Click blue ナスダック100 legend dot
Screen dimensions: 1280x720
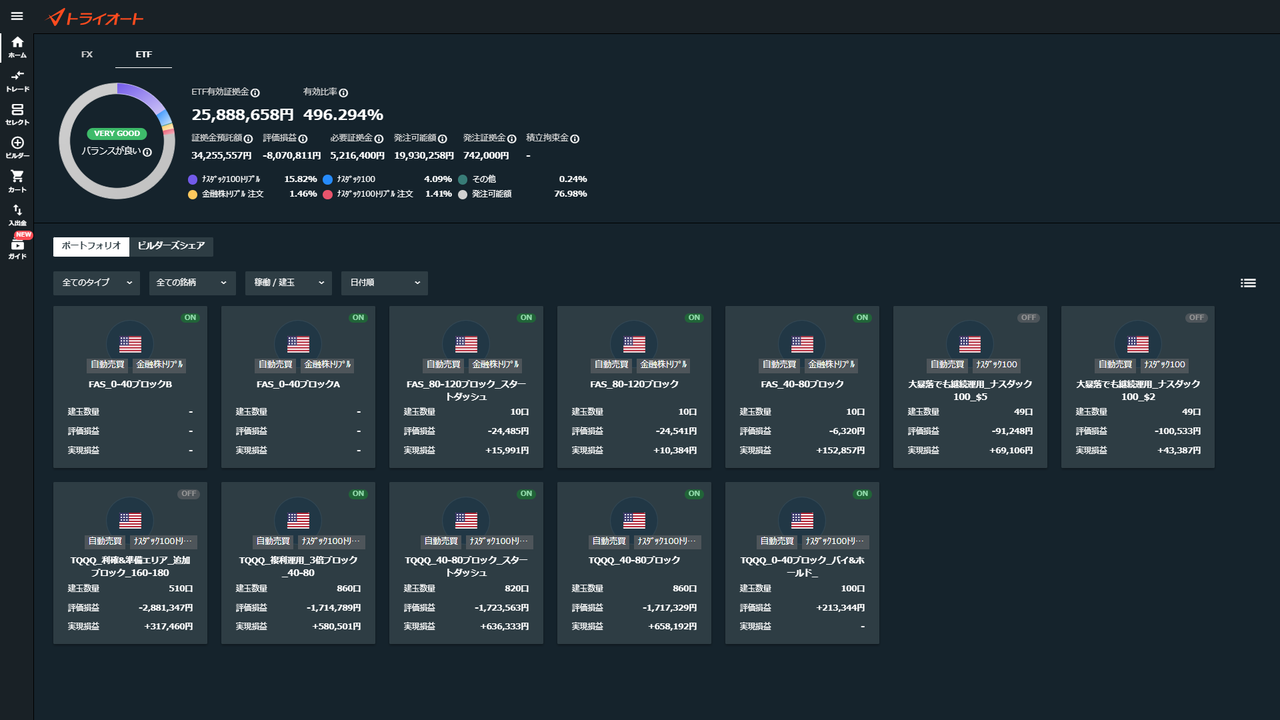[327, 179]
